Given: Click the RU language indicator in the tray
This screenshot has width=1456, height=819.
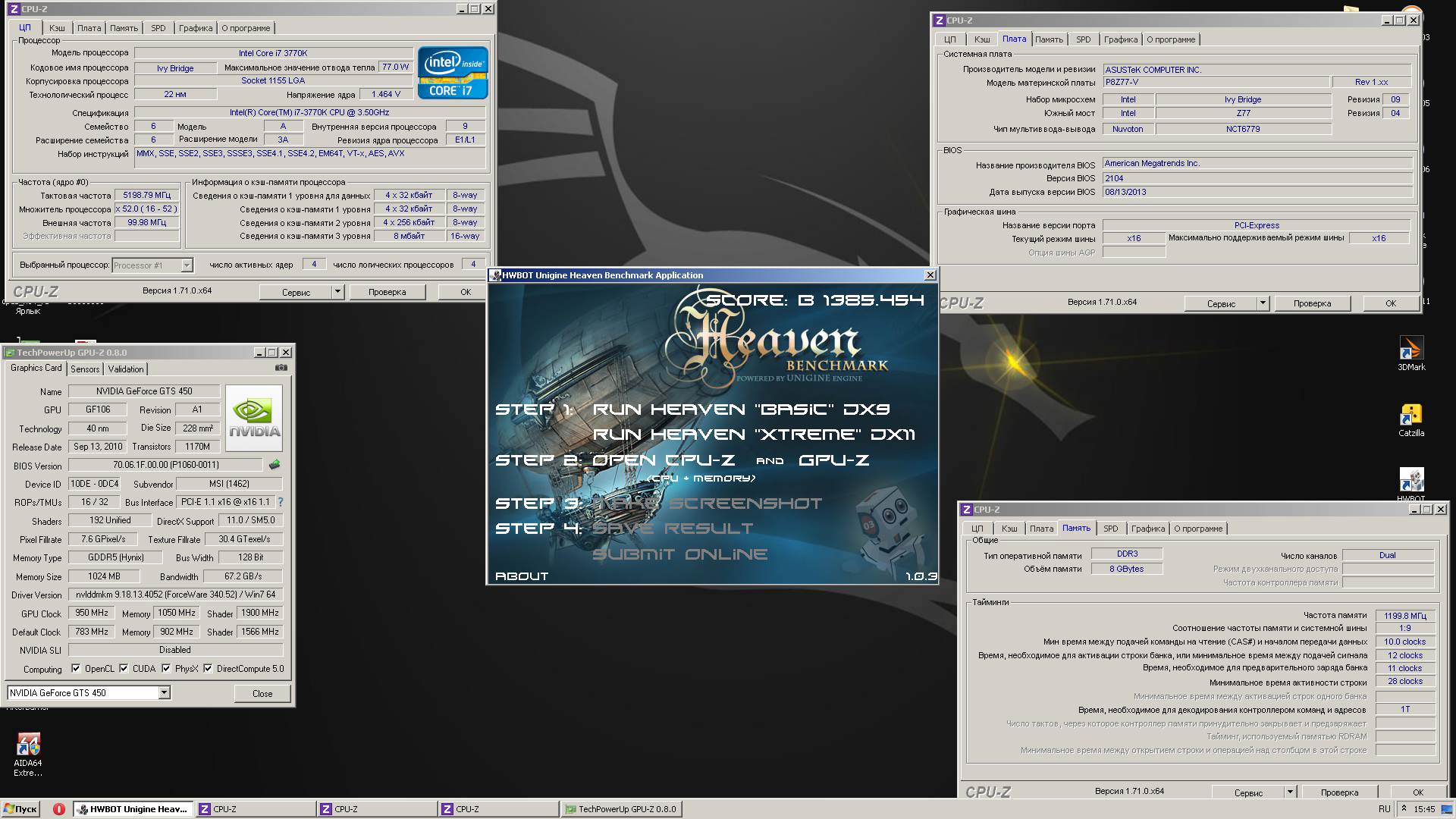Looking at the screenshot, I should [x=1385, y=809].
